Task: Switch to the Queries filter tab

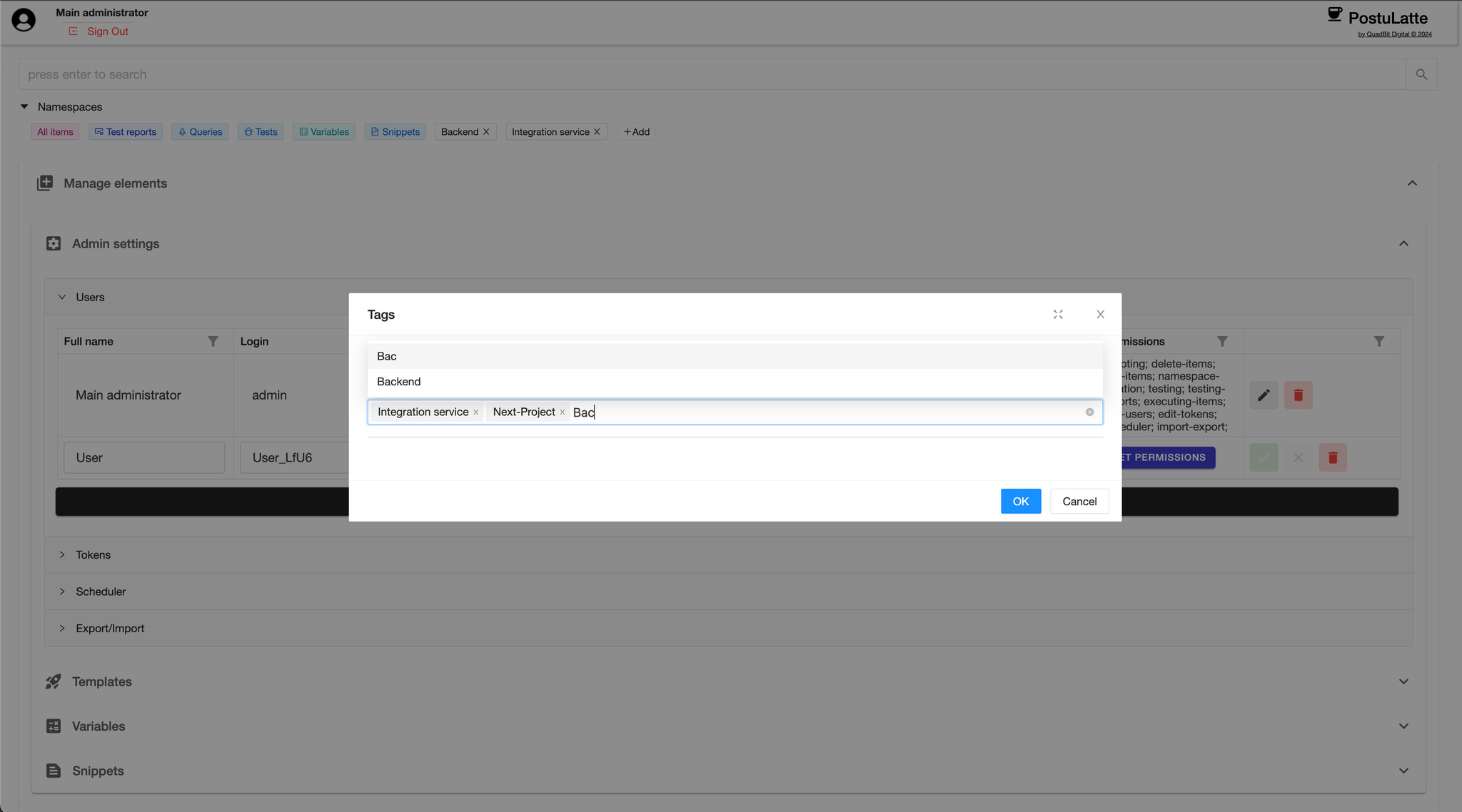Action: click(200, 132)
